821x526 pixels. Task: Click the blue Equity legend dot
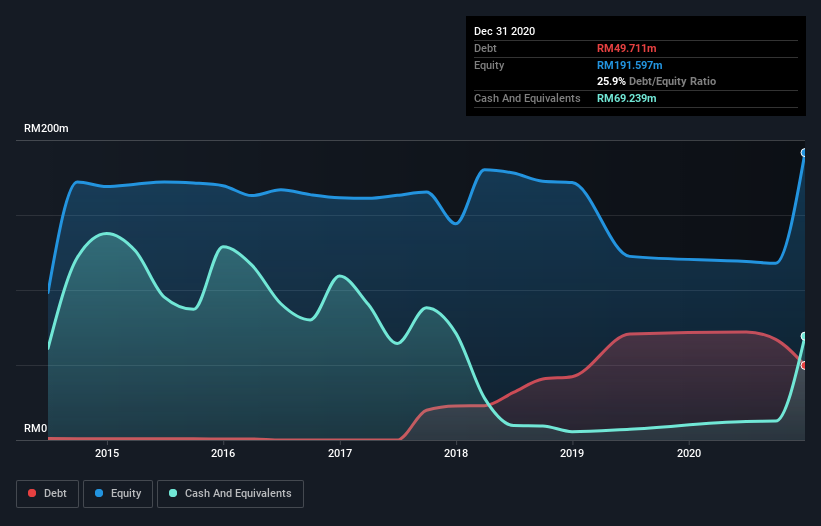99,493
